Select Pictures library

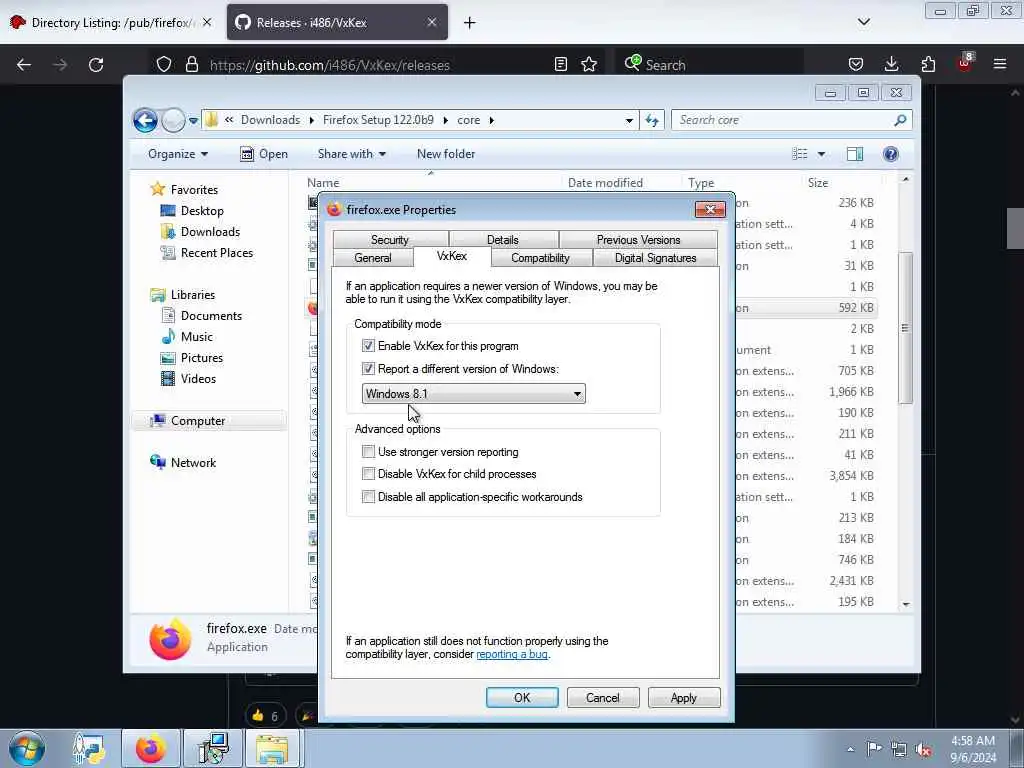(202, 357)
